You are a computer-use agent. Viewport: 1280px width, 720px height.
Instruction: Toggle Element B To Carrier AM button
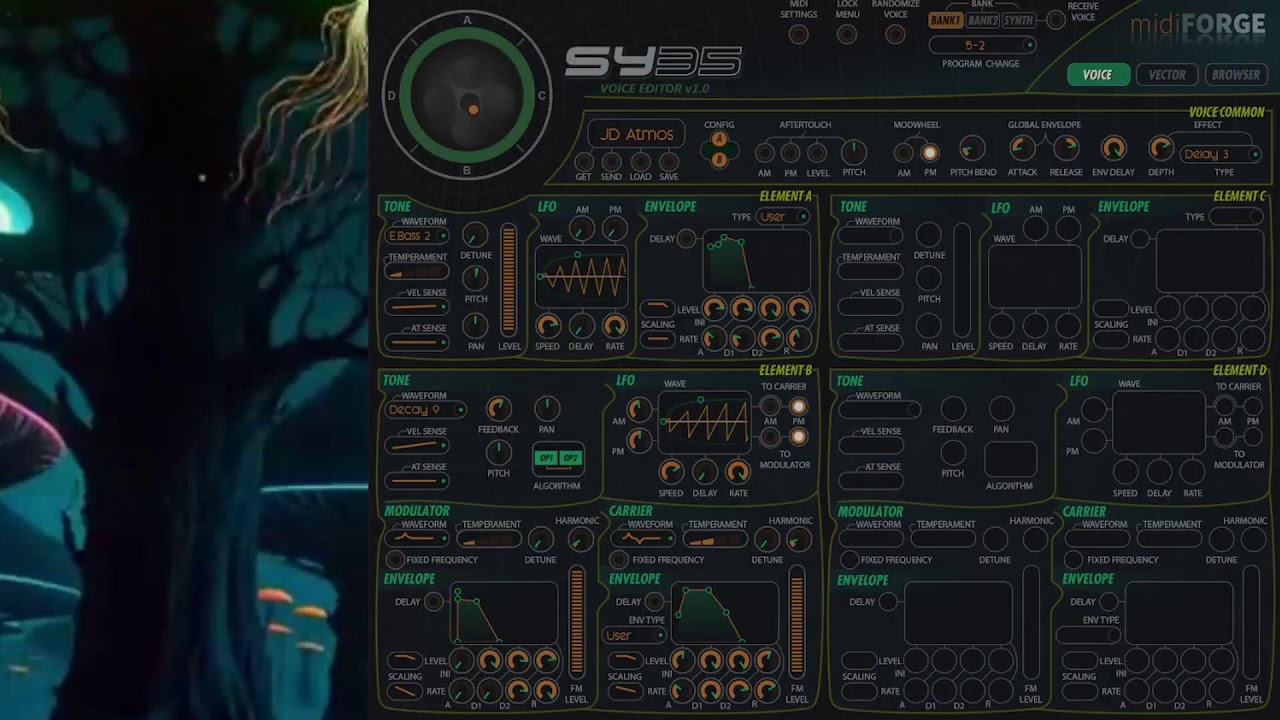point(770,406)
